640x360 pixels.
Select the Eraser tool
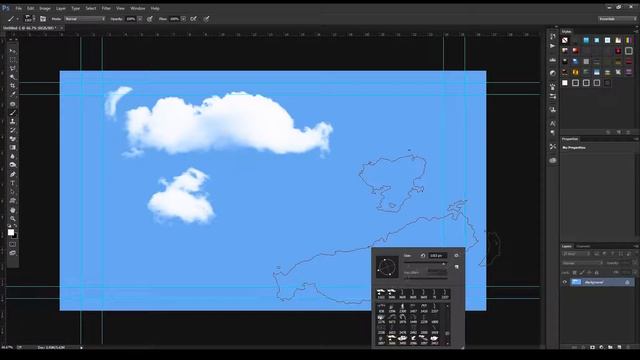click(x=13, y=139)
